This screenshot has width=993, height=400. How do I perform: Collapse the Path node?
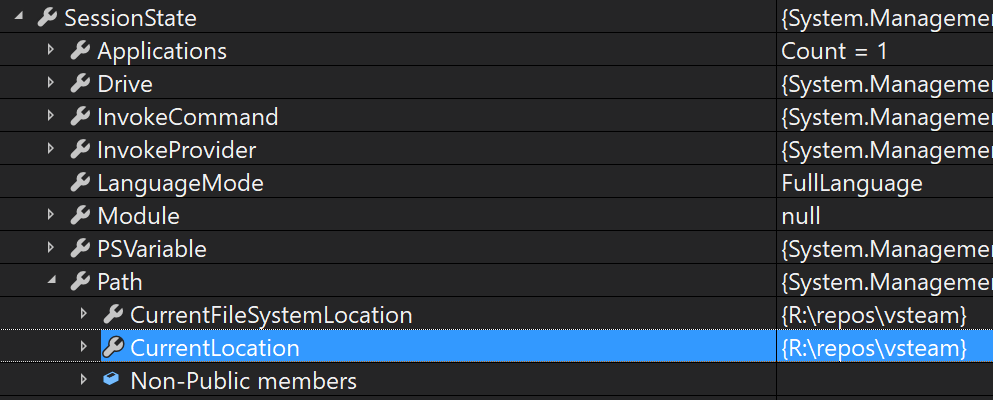click(51, 280)
